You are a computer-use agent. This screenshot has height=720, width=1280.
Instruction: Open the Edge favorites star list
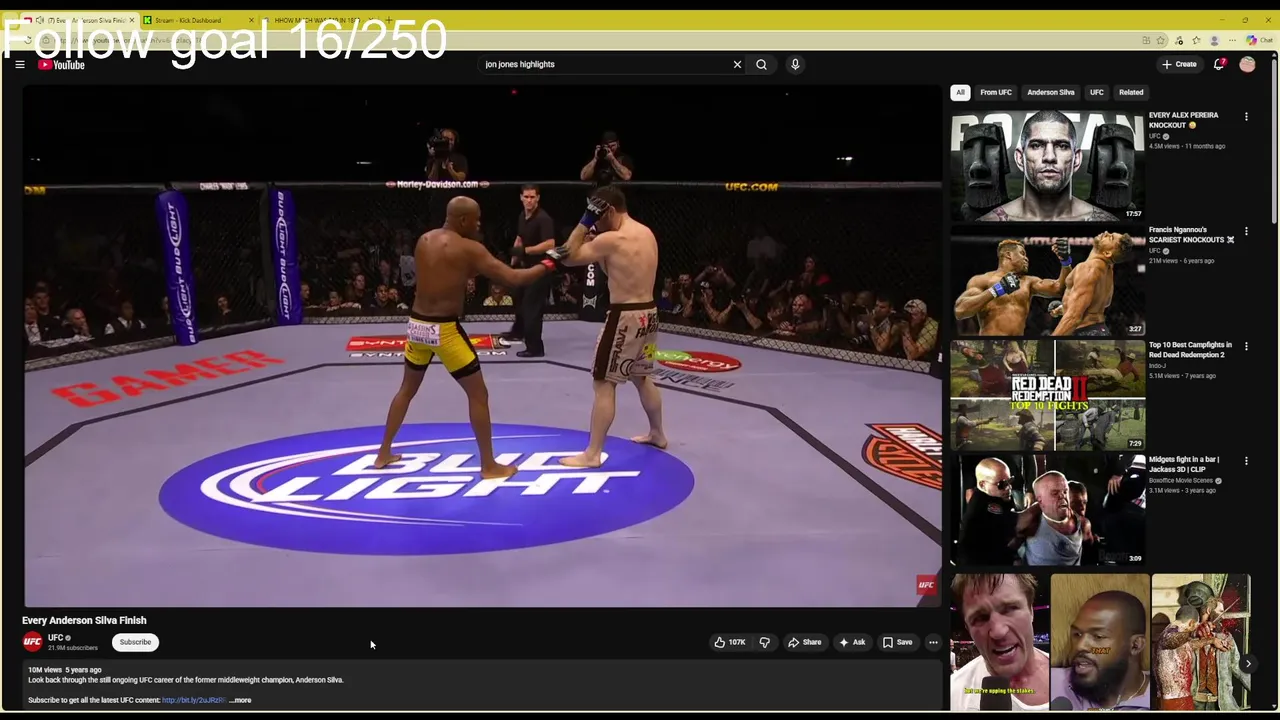pyautogui.click(x=1196, y=40)
